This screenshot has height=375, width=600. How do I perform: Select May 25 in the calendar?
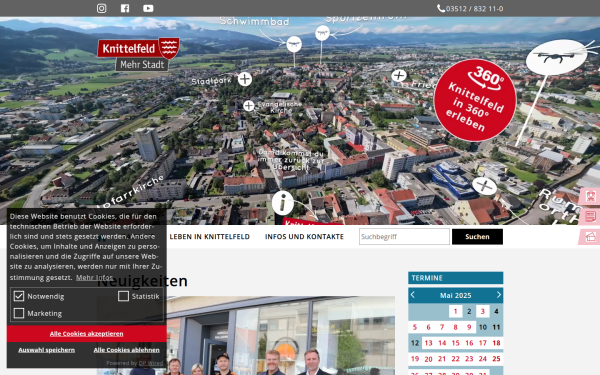[496, 359]
